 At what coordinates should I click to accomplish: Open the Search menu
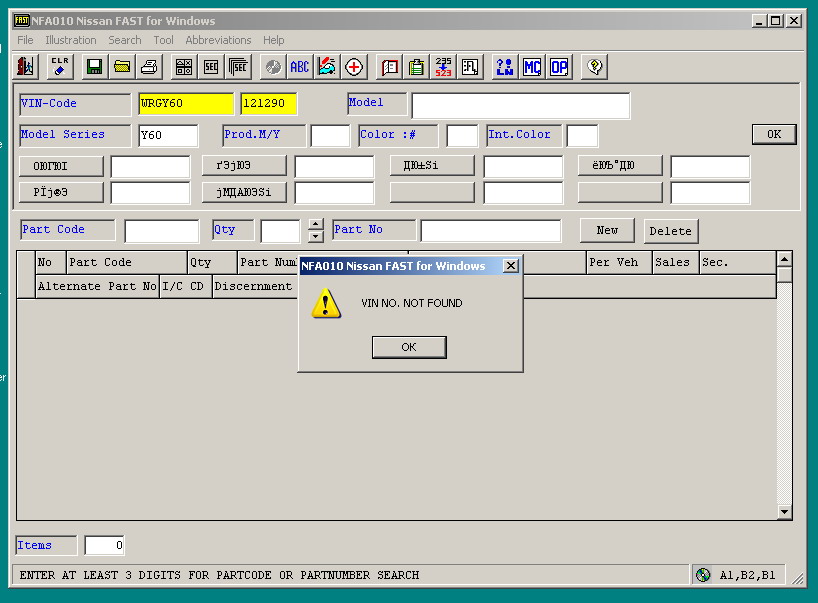coord(125,40)
